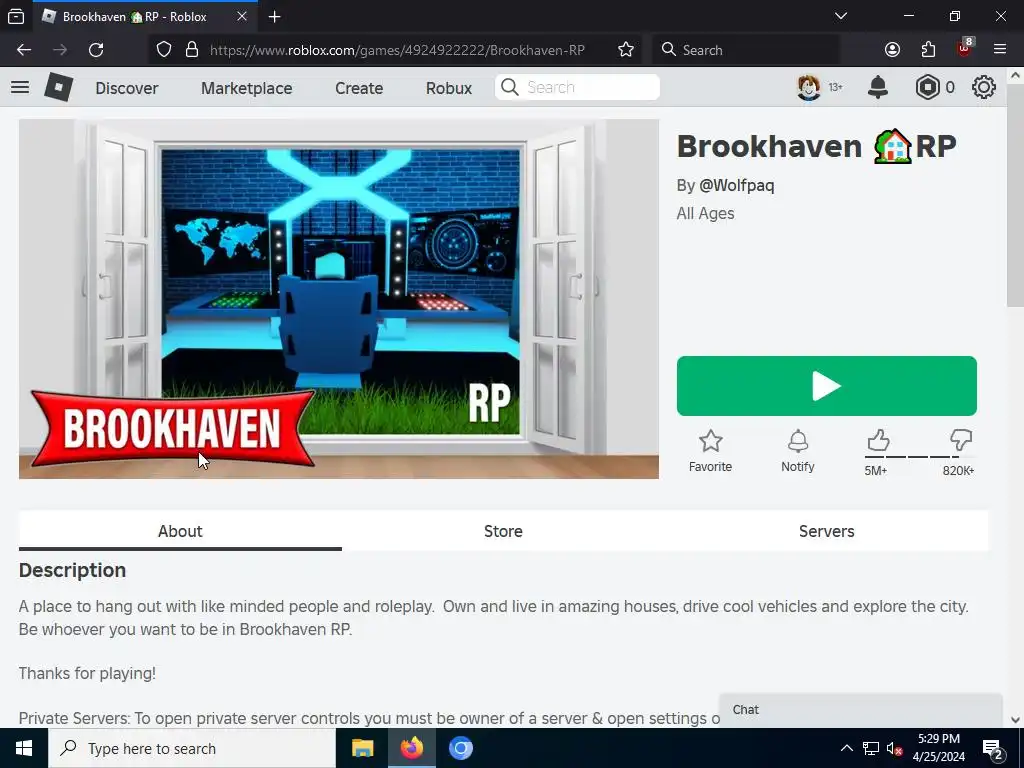1024x768 pixels.
Task: Open uBlock Origin extension icon
Action: pyautogui.click(x=965, y=48)
